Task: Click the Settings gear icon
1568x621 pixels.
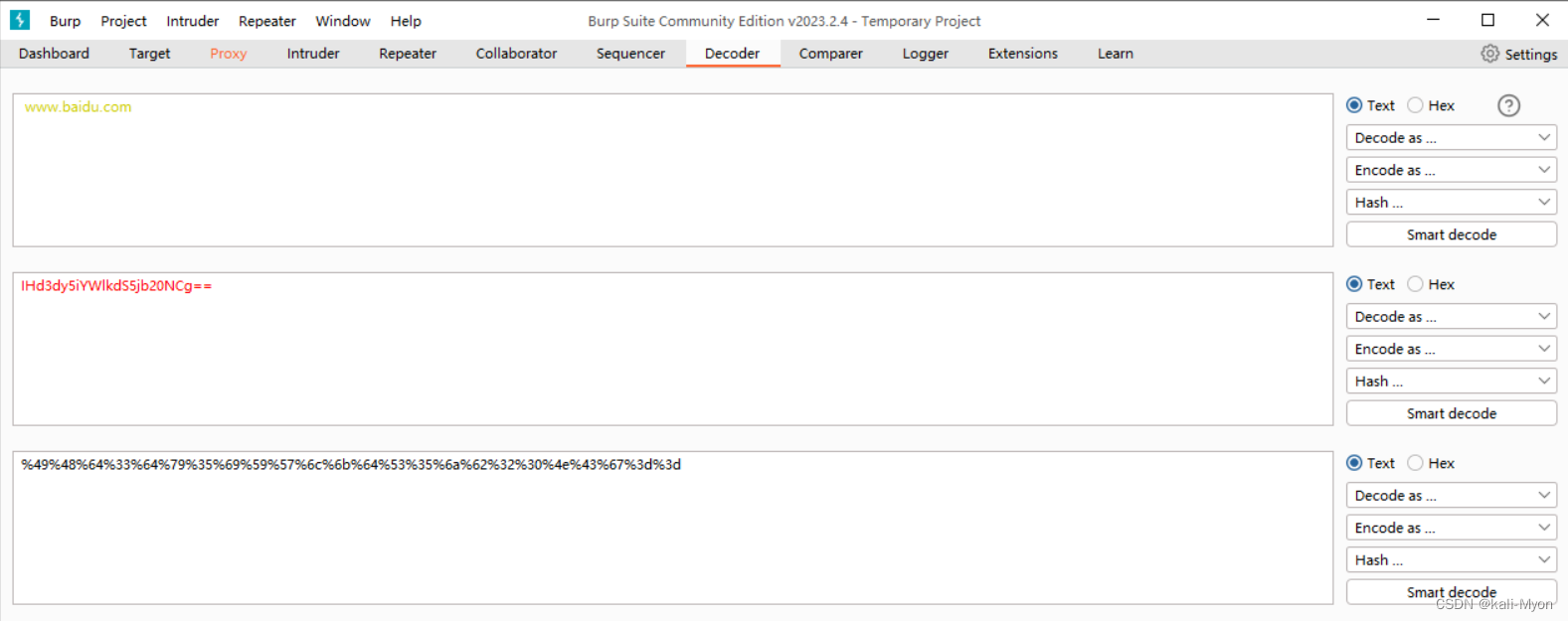Action: click(x=1489, y=54)
